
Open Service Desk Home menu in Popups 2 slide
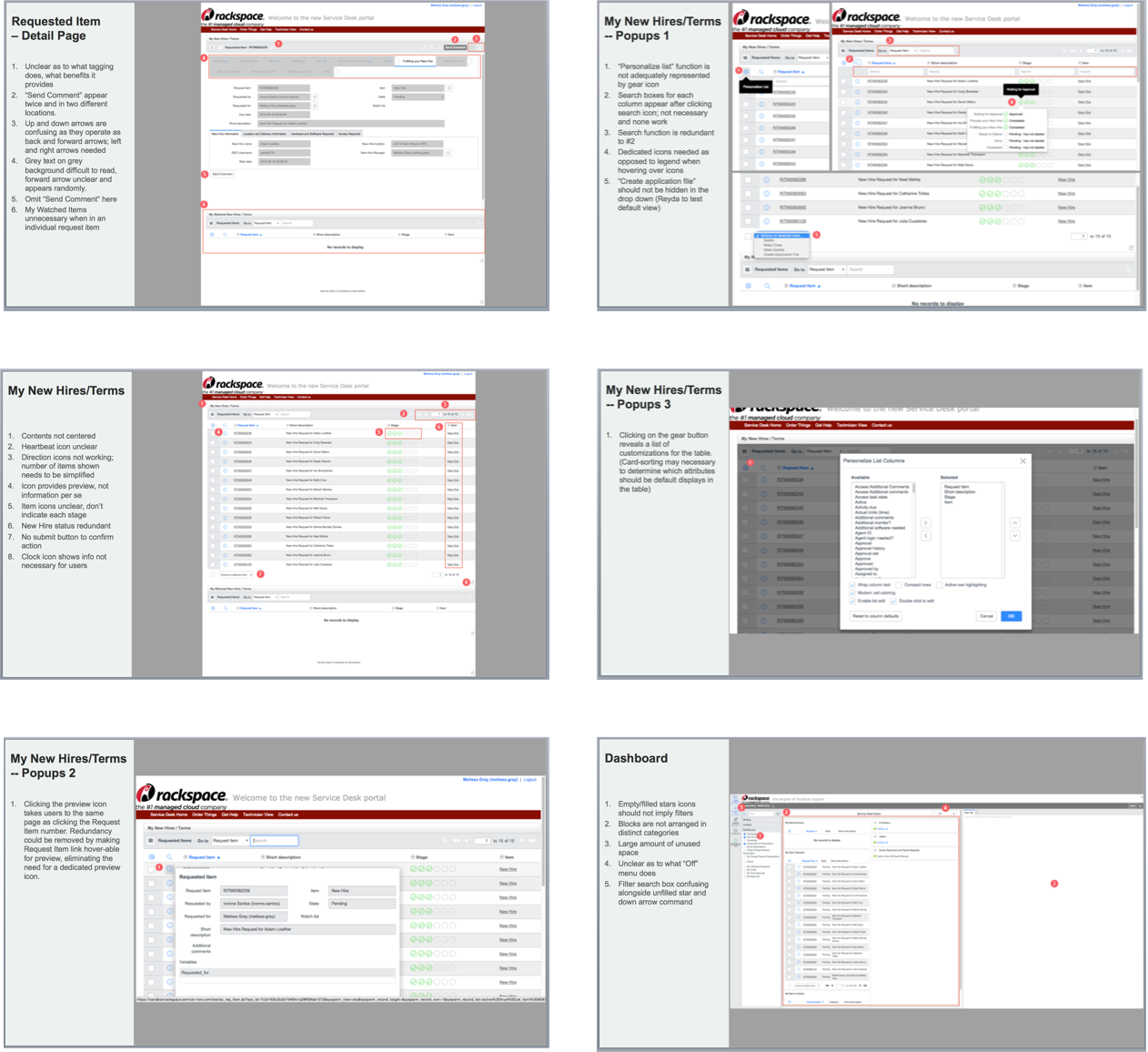pos(169,814)
